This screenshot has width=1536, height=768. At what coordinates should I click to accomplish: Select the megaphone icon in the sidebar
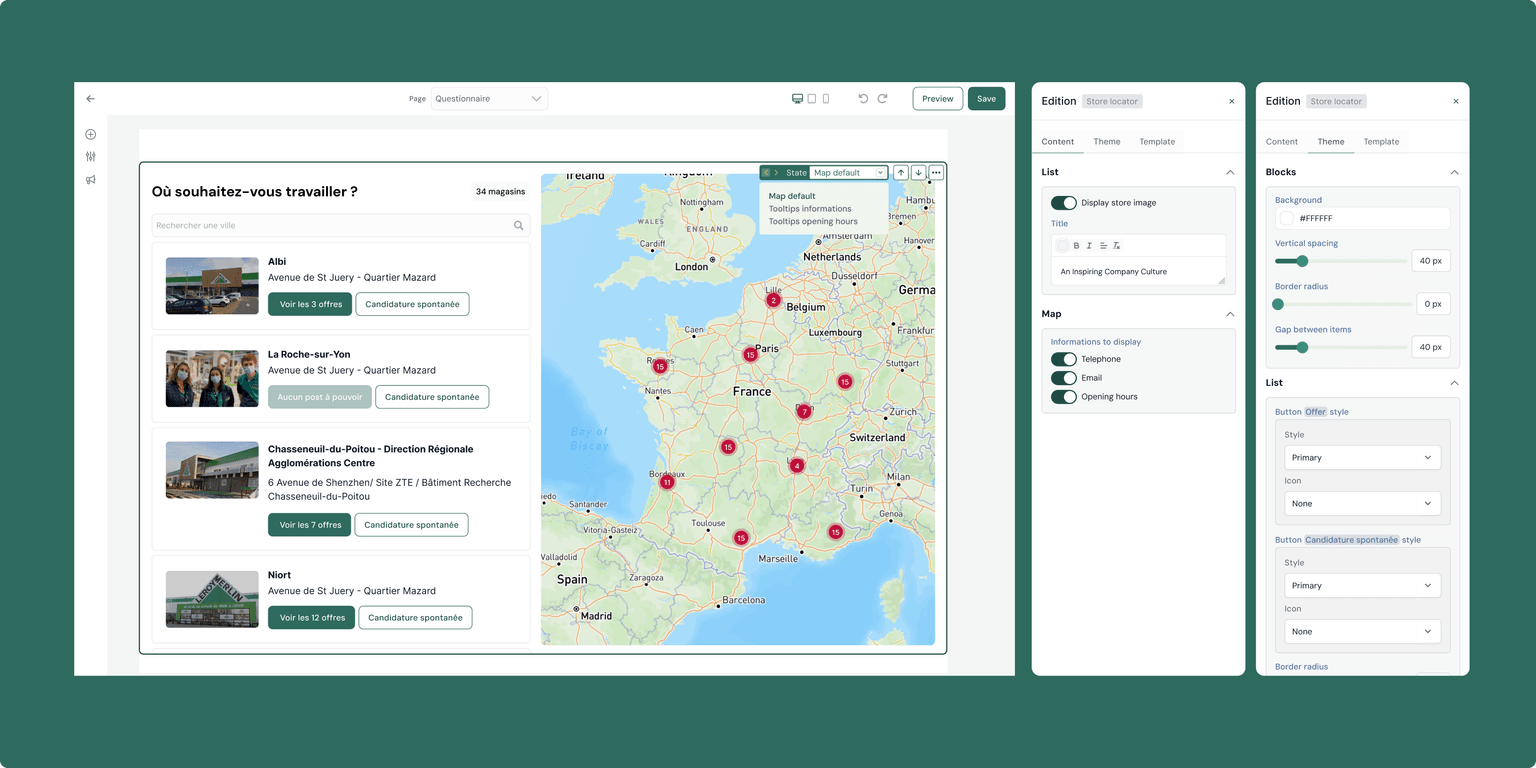(90, 179)
